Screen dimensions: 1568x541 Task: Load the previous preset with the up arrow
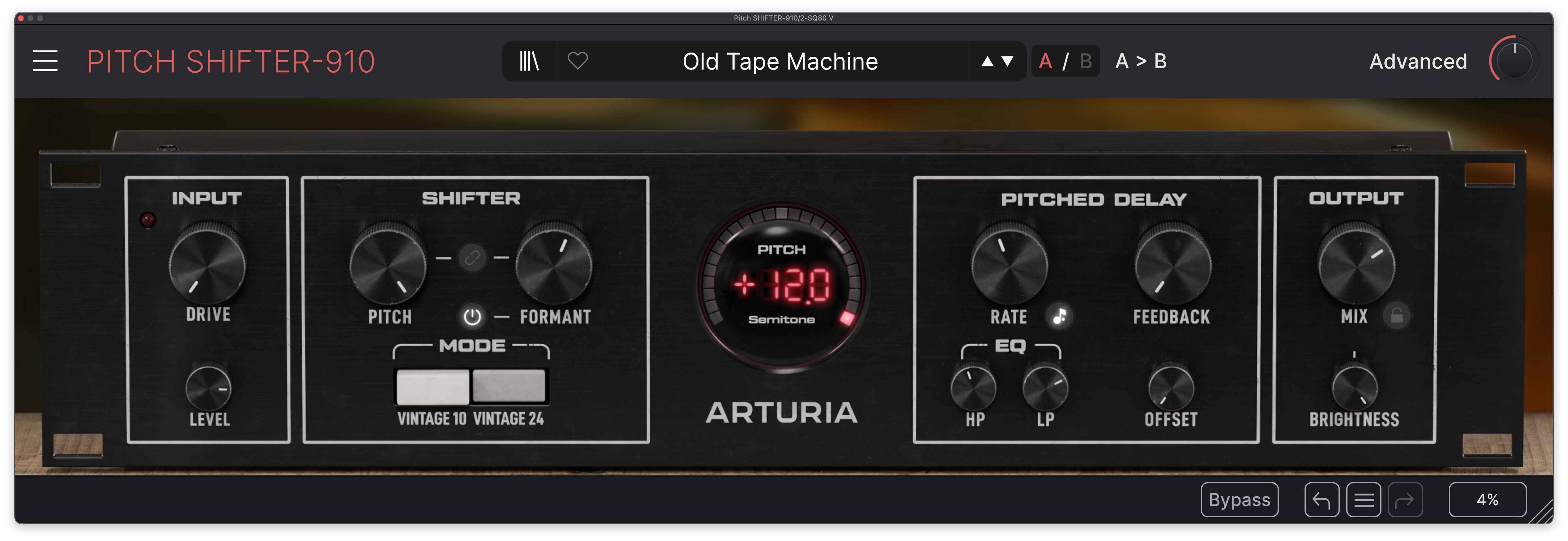[987, 61]
